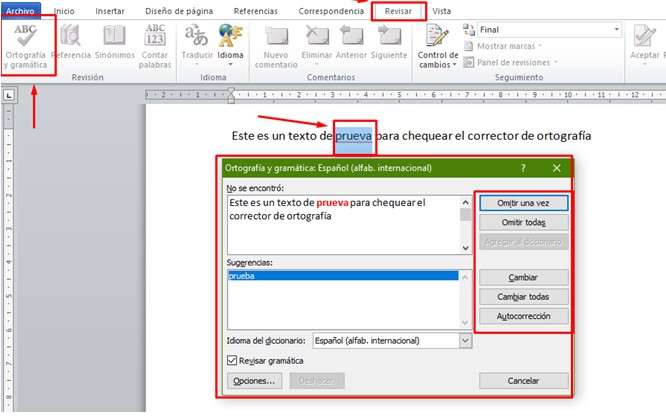Image resolution: width=666 pixels, height=418 pixels.
Task: Click the tab selector icon beside the ruler
Action: click(8, 95)
